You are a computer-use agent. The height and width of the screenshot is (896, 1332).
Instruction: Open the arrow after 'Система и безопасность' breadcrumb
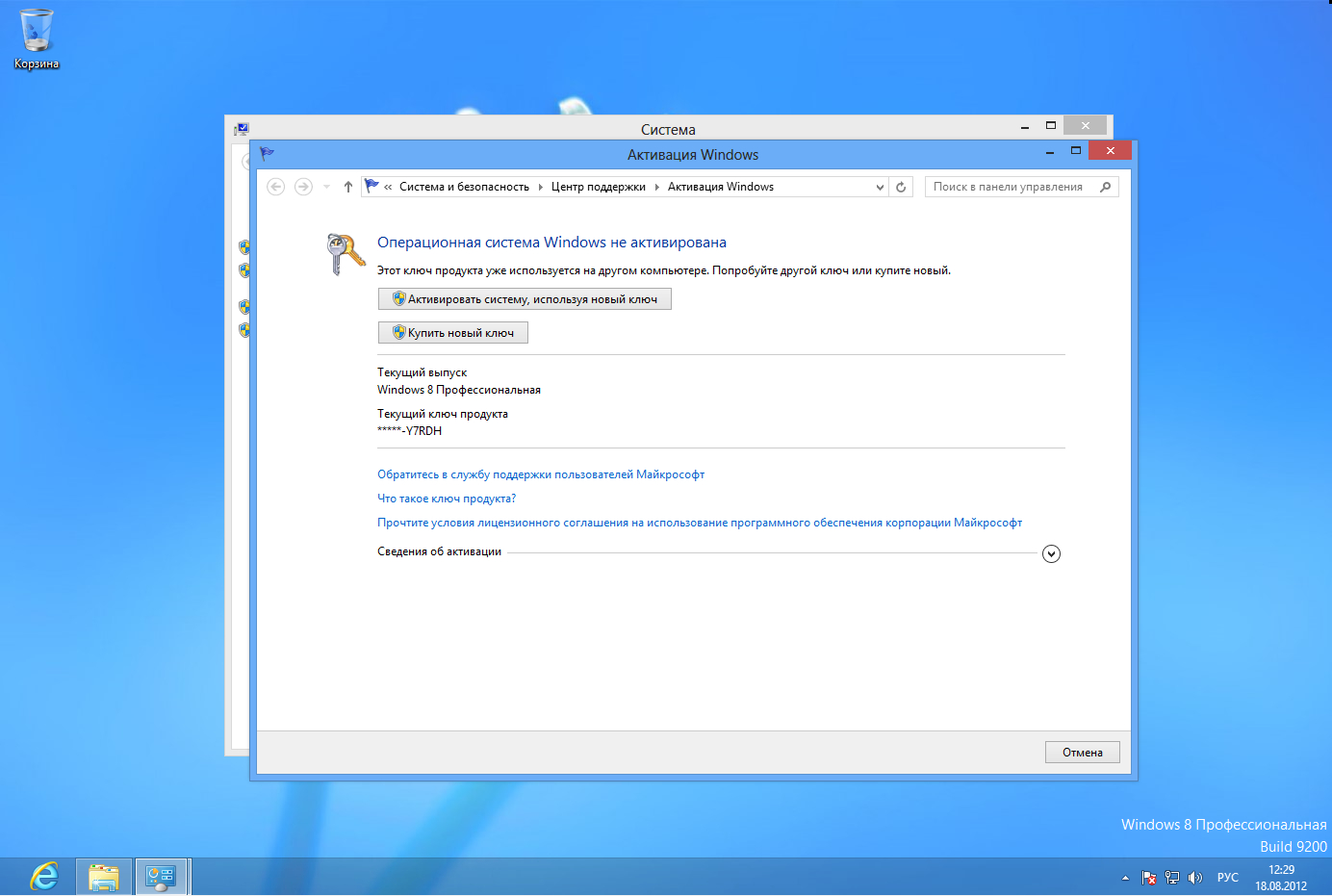point(540,187)
